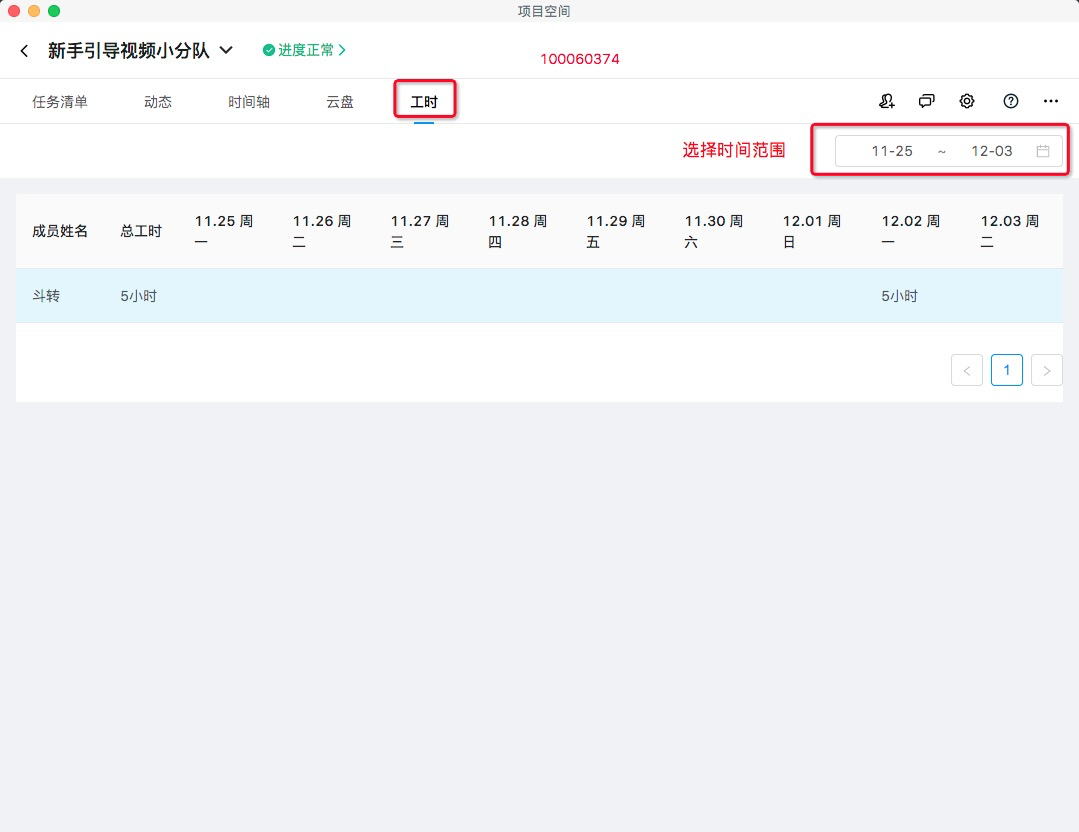Click the 5小时 entry under 12.02
The image size is (1079, 832).
(899, 296)
